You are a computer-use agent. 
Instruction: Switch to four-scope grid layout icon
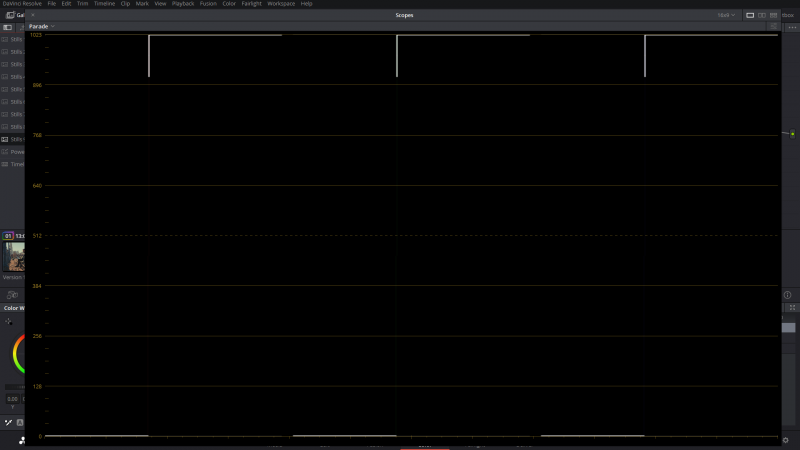point(774,15)
